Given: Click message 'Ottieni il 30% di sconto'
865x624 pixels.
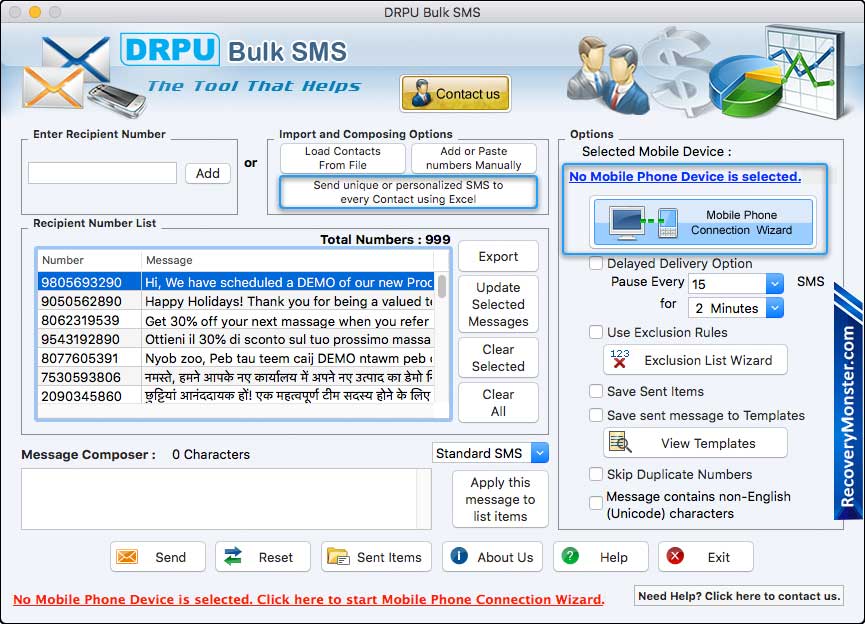Looking at the screenshot, I should click(x=287, y=339).
